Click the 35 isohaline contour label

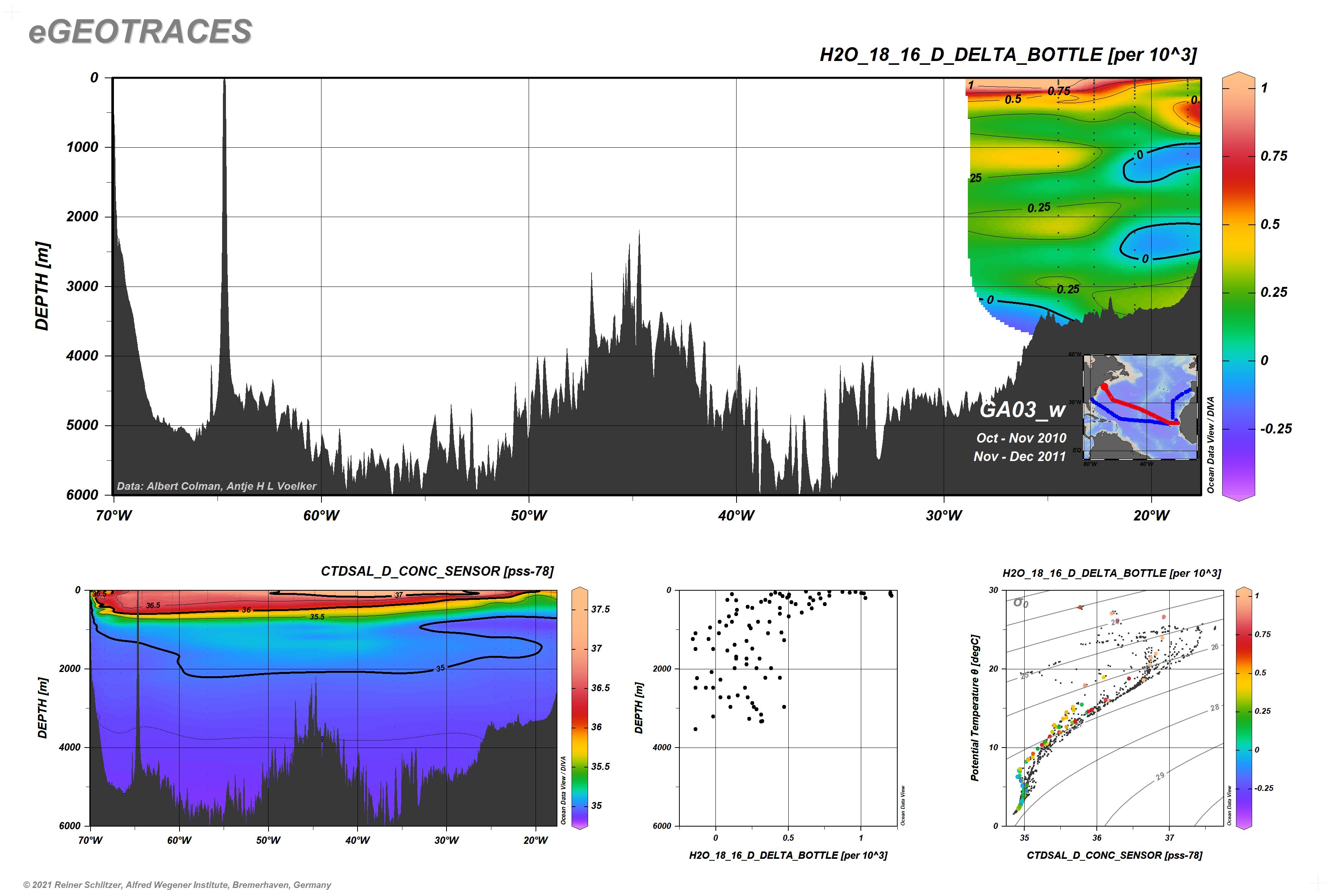[440, 668]
